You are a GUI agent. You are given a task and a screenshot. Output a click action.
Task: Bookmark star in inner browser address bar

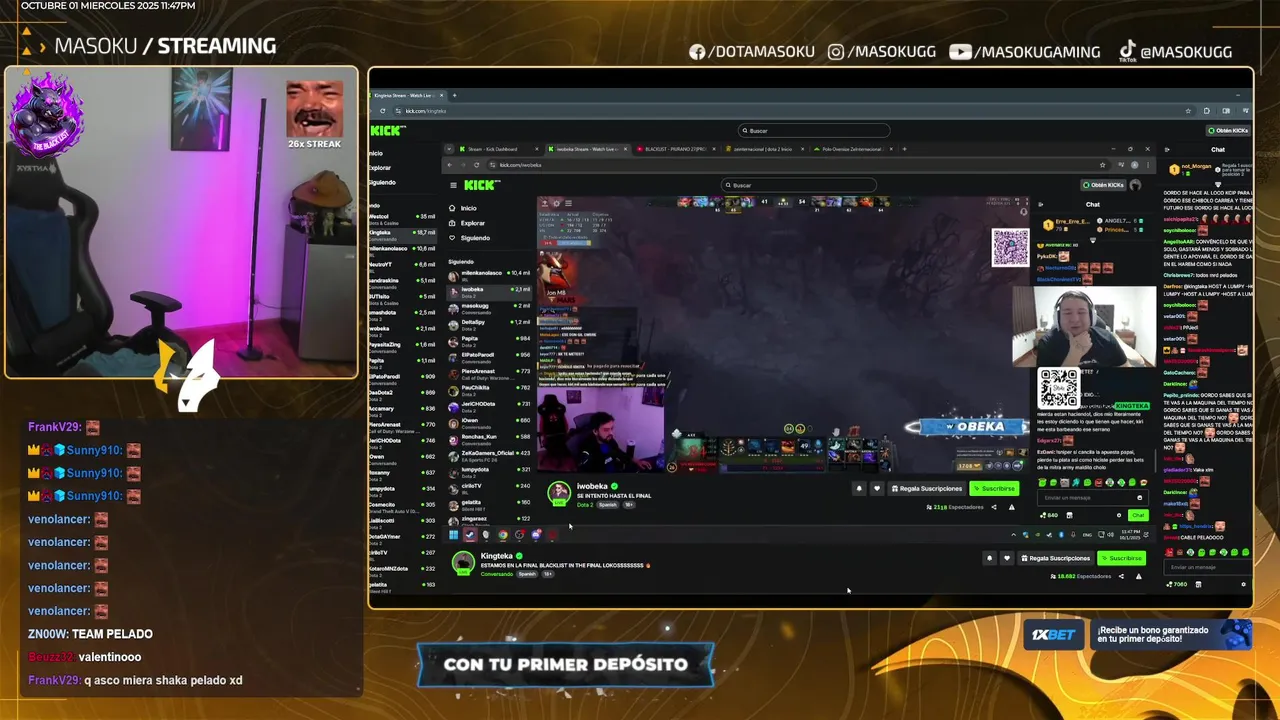[1102, 165]
